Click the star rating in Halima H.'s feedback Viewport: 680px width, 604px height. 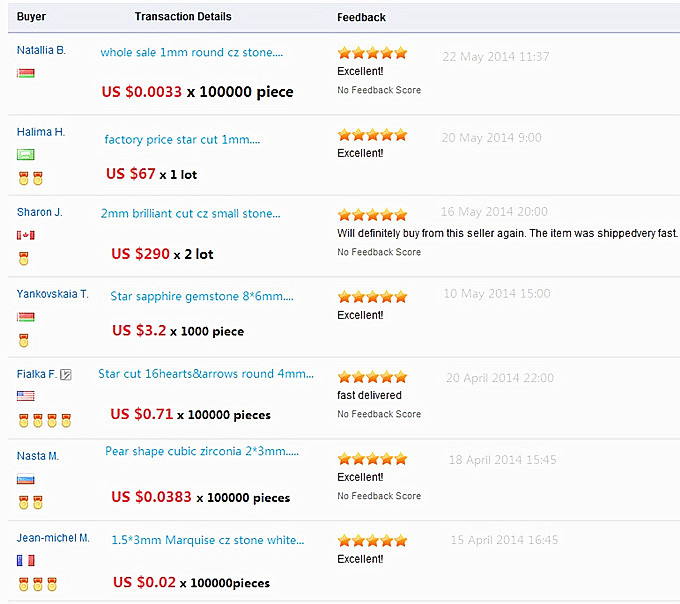pos(373,135)
